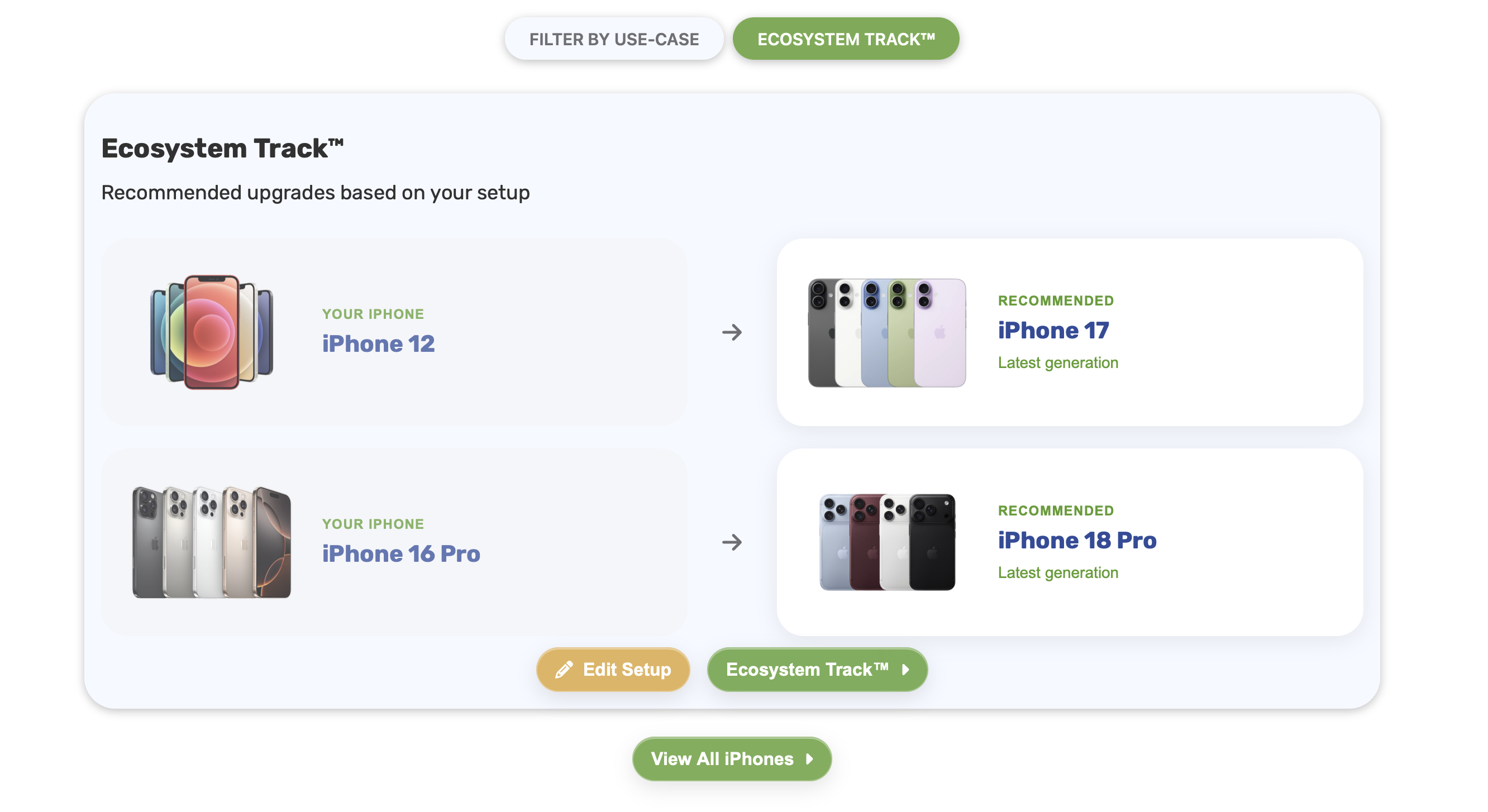Click the iPhone 18 Pro recommended title
The height and width of the screenshot is (812, 1488).
tap(1077, 540)
